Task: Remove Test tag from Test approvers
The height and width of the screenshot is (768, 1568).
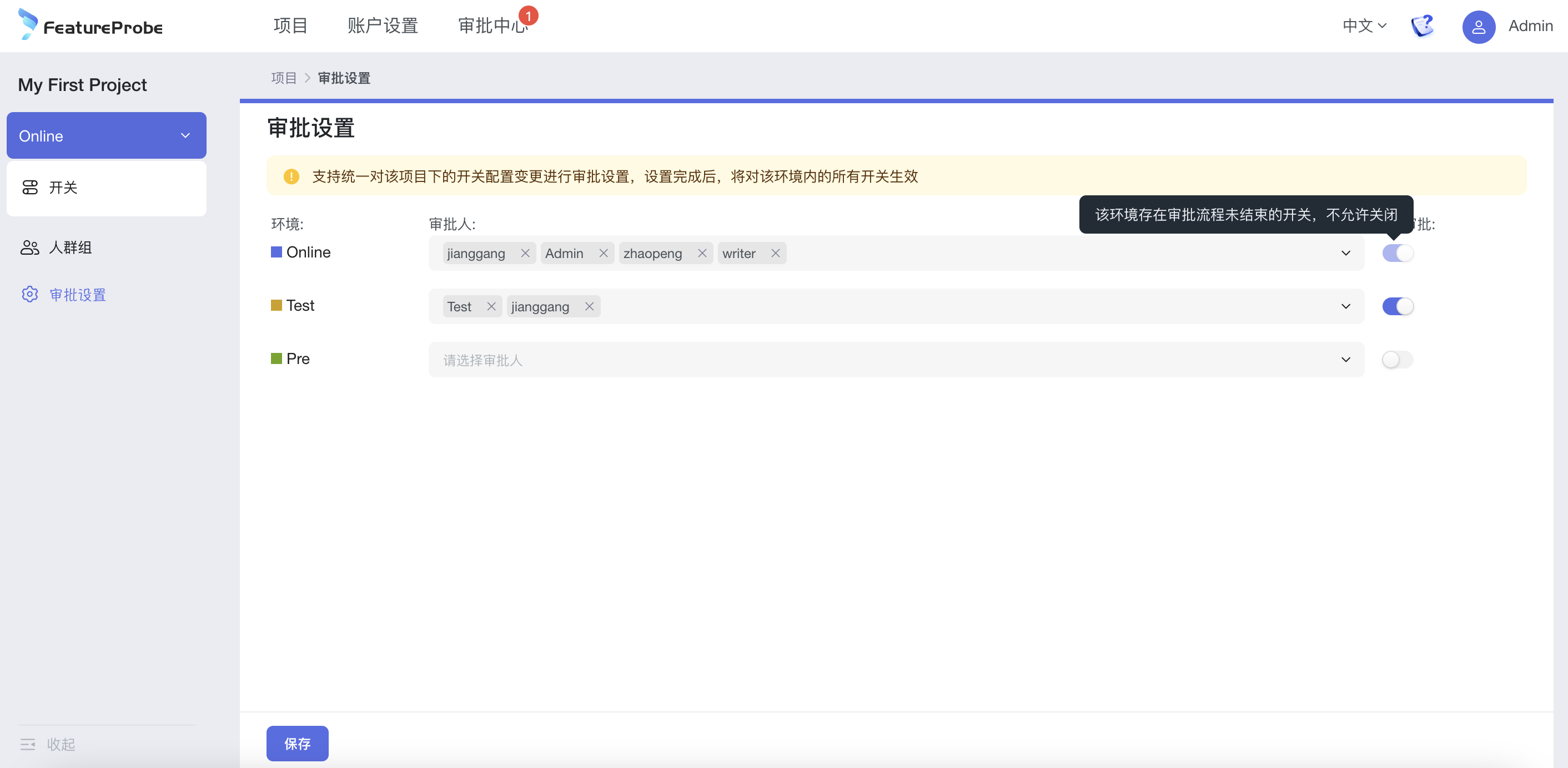Action: point(491,307)
